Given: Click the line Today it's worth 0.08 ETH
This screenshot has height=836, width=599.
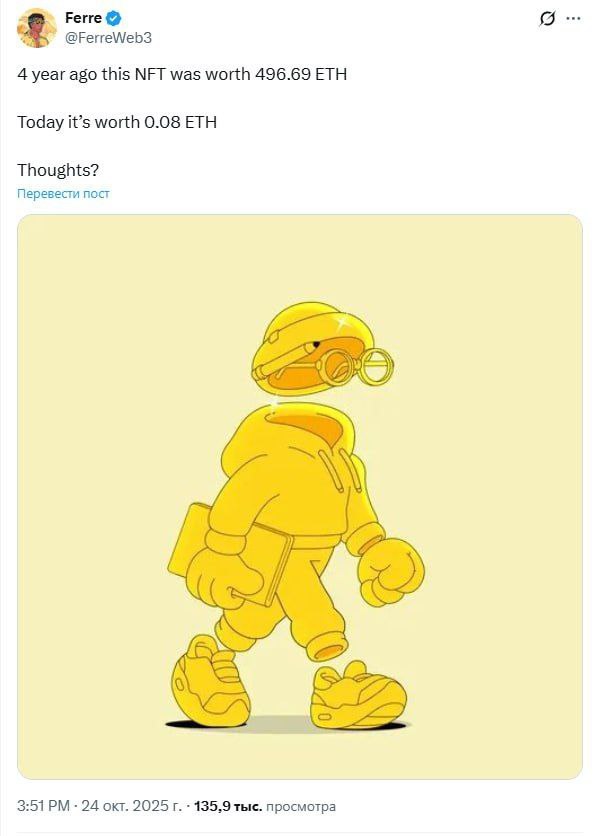Looking at the screenshot, I should [117, 122].
